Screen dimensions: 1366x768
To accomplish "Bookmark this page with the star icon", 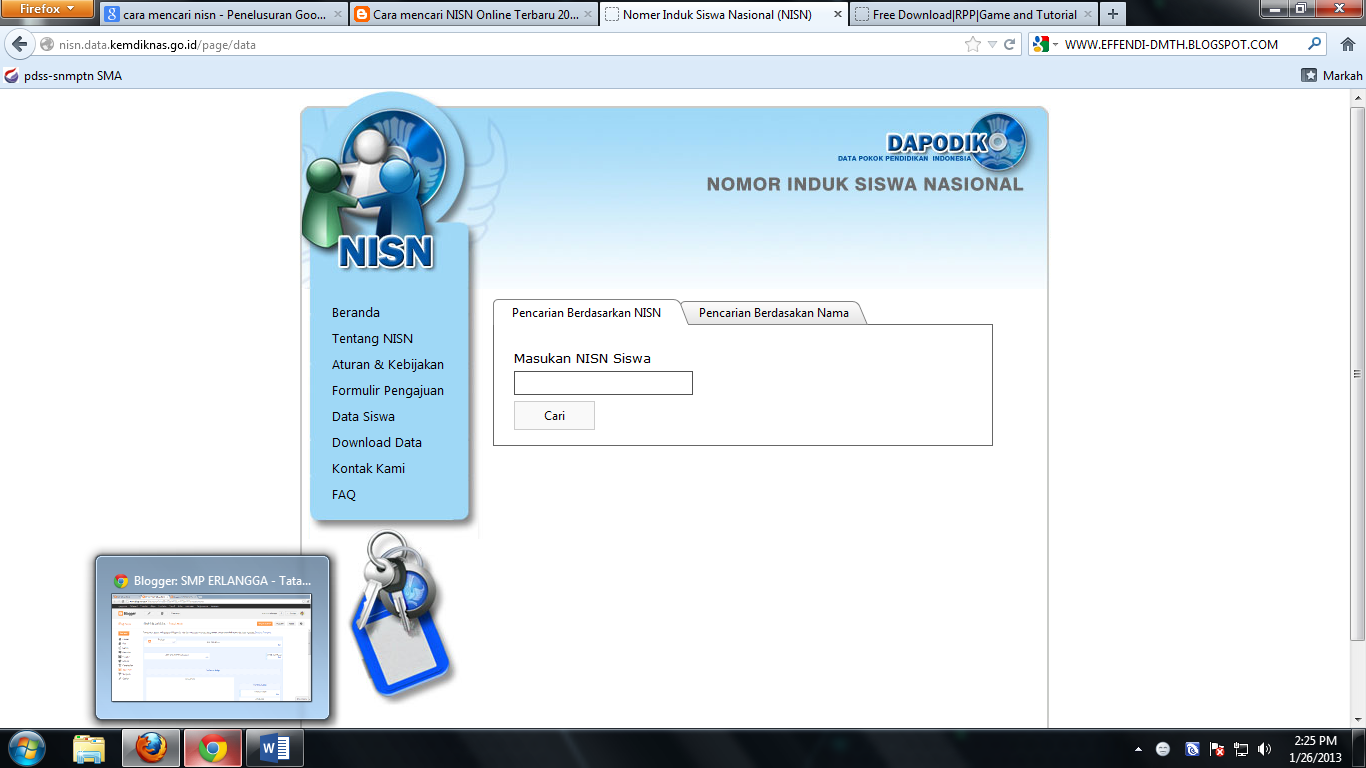I will coord(973,44).
